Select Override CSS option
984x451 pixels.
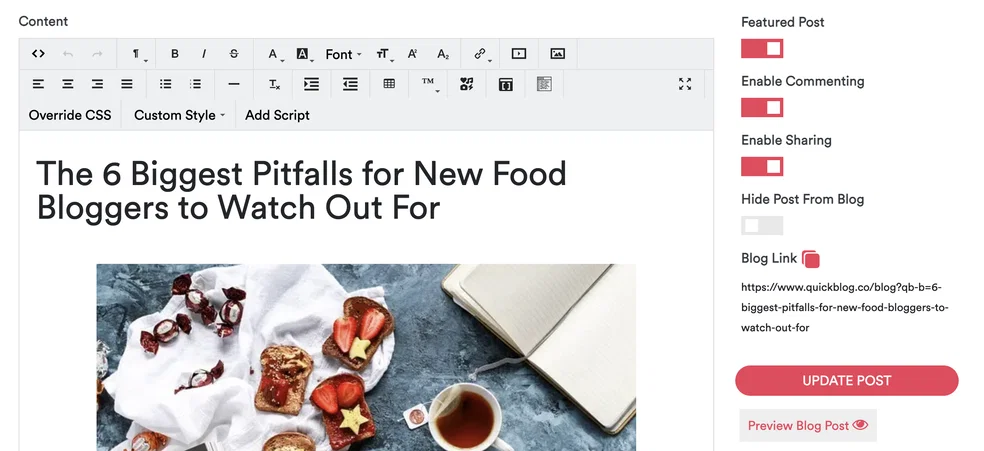click(x=70, y=115)
